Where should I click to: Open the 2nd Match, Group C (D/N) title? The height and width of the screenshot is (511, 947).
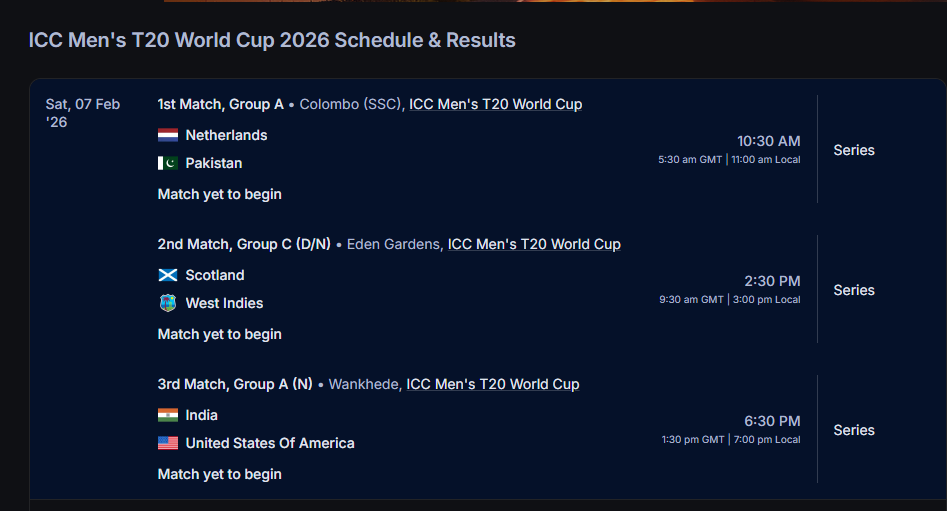tap(244, 244)
